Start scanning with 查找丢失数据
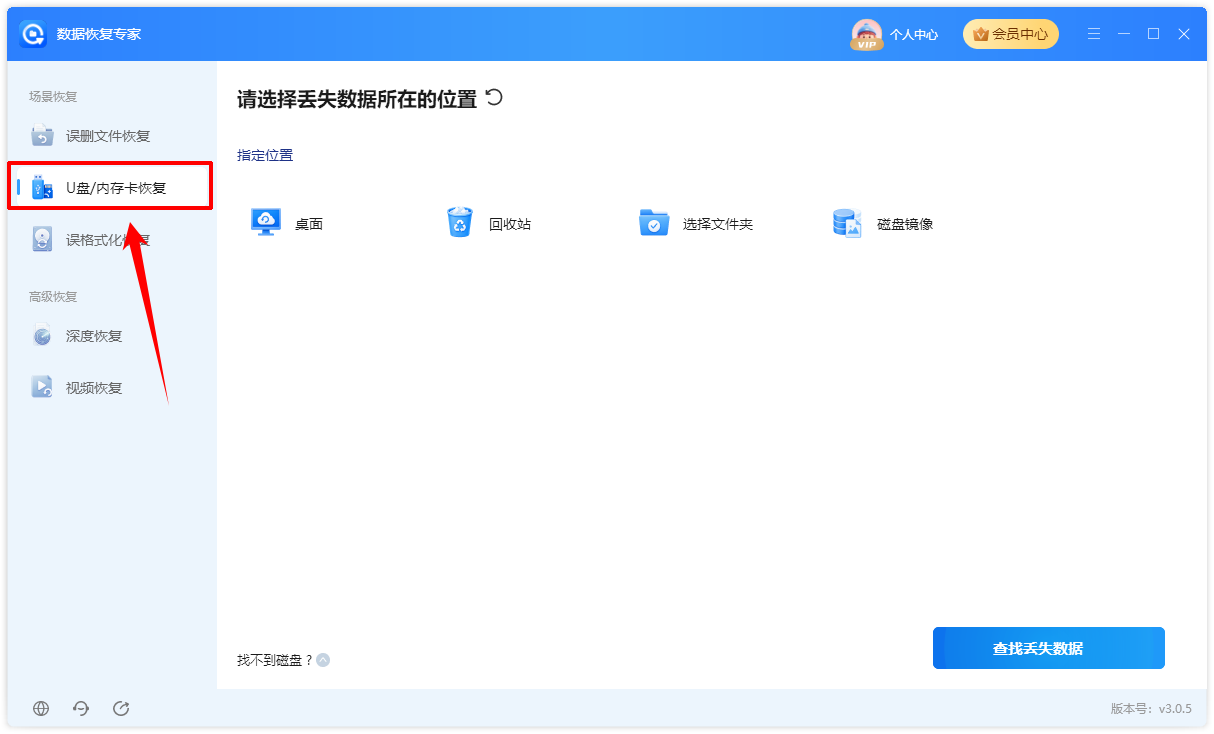The width and height of the screenshot is (1214, 734). [1049, 648]
